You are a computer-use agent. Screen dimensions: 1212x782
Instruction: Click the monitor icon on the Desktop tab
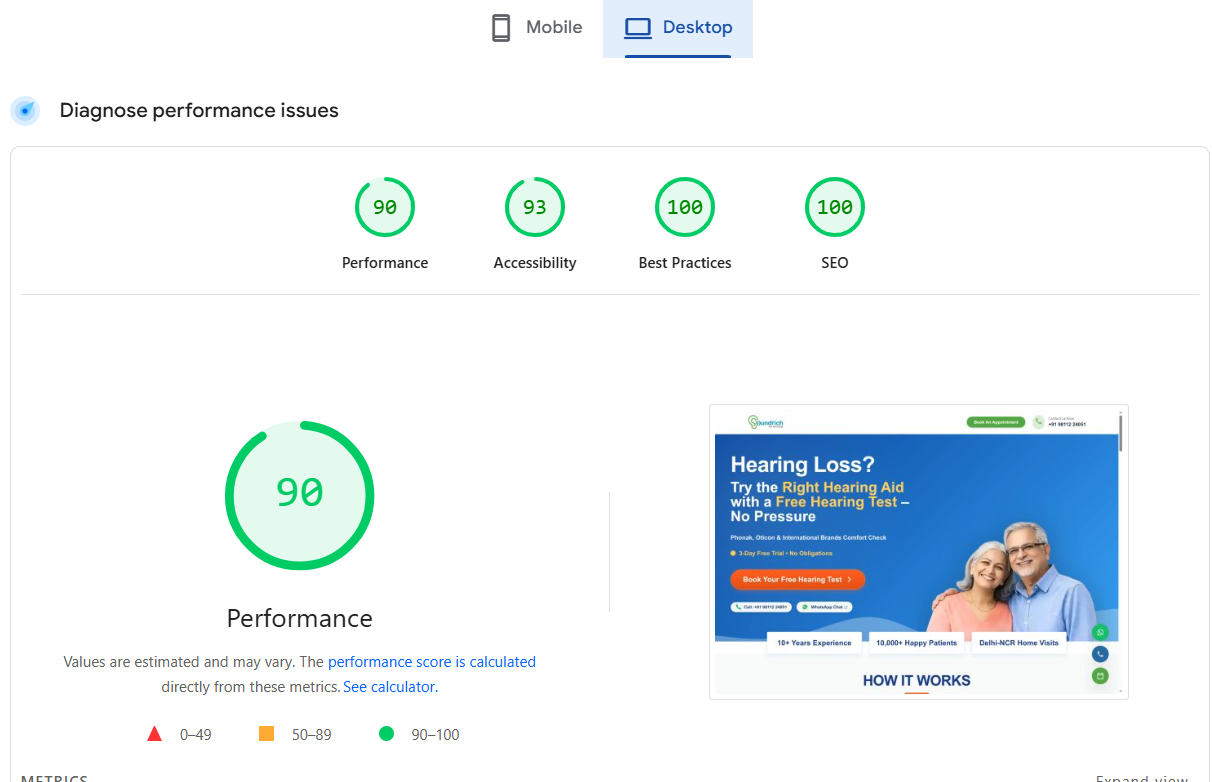point(637,27)
